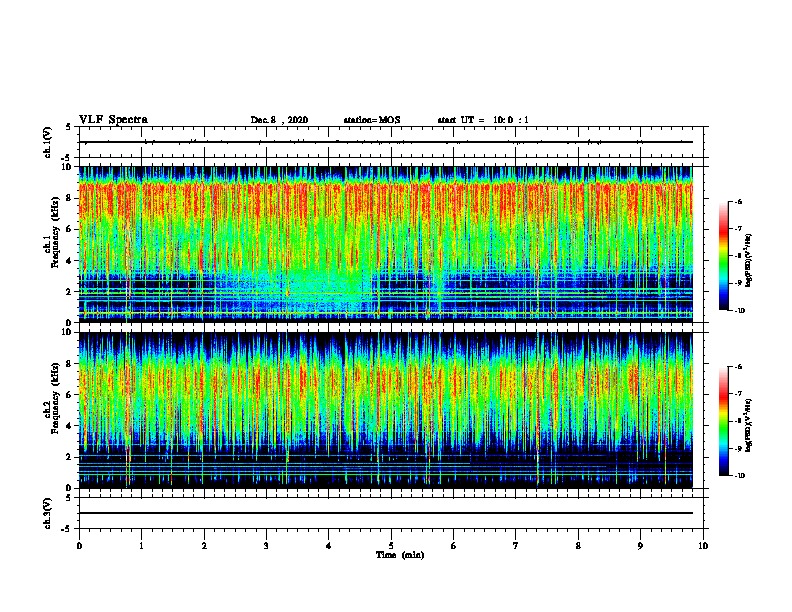This screenshot has width=792, height=612.
Task: Click the "Dec. 8, 2020" date label
Action: click(x=279, y=120)
